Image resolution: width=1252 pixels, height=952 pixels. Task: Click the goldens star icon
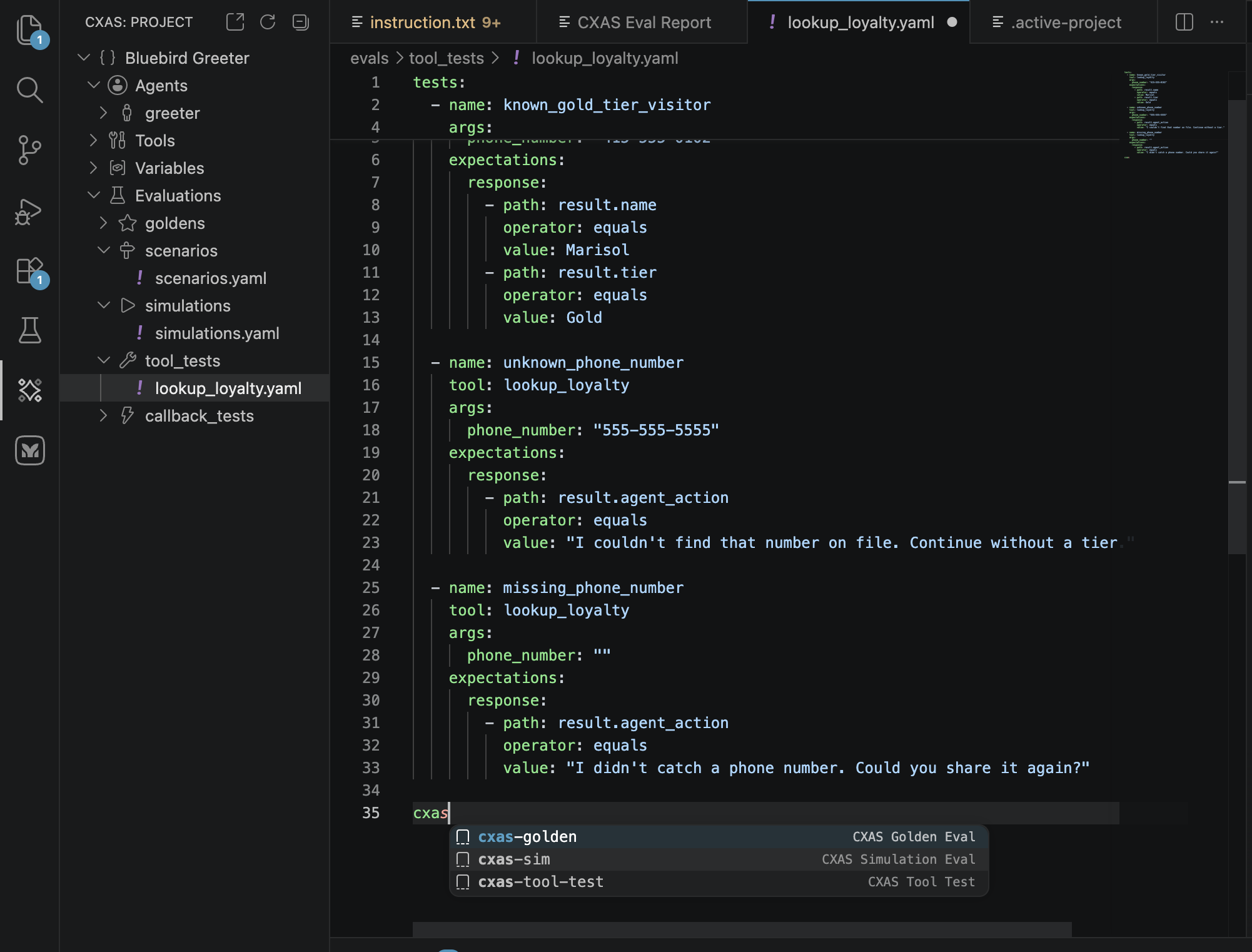pyautogui.click(x=128, y=223)
